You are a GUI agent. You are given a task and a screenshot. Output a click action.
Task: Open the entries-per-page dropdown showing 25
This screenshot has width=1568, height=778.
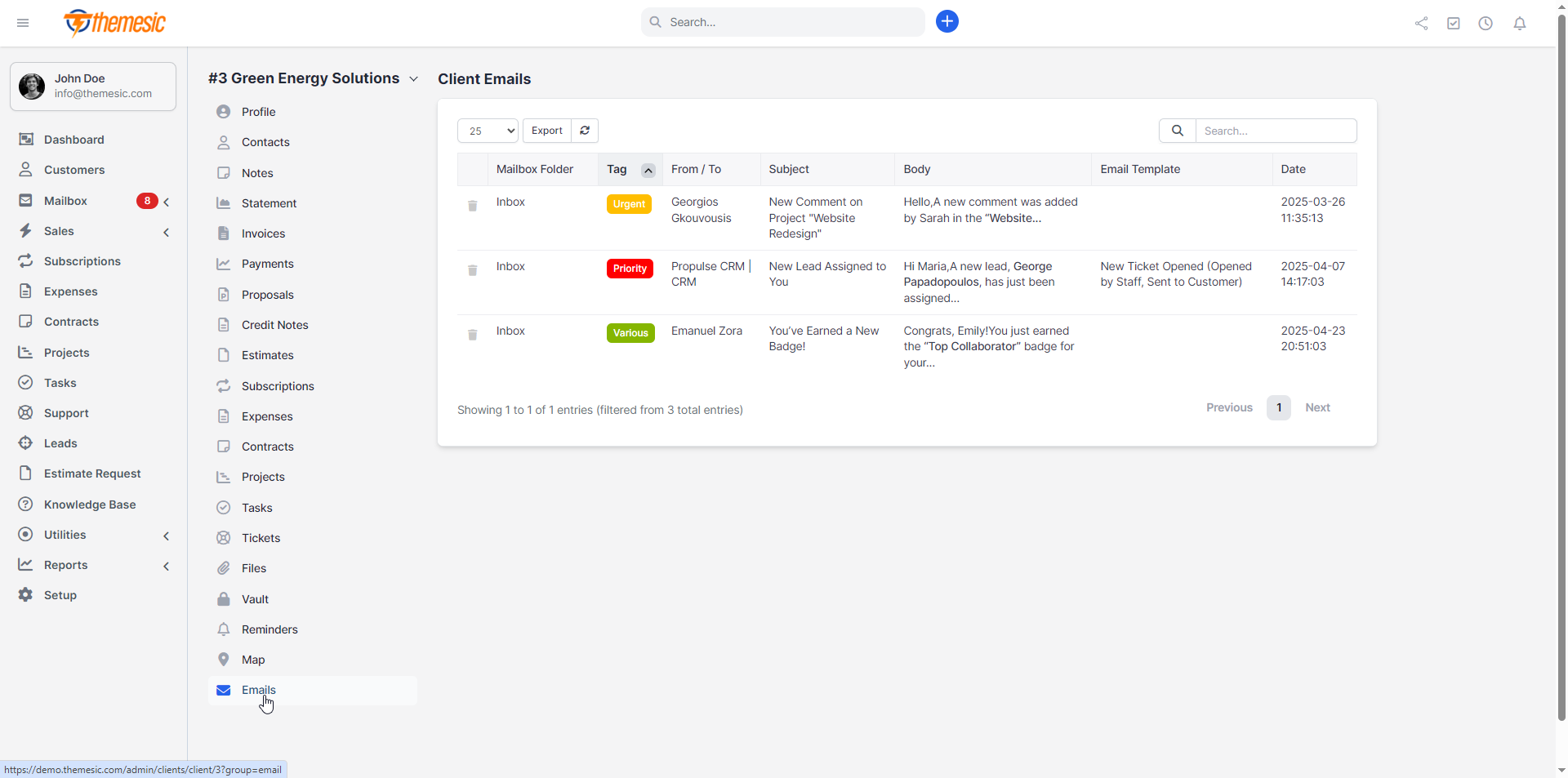[487, 131]
